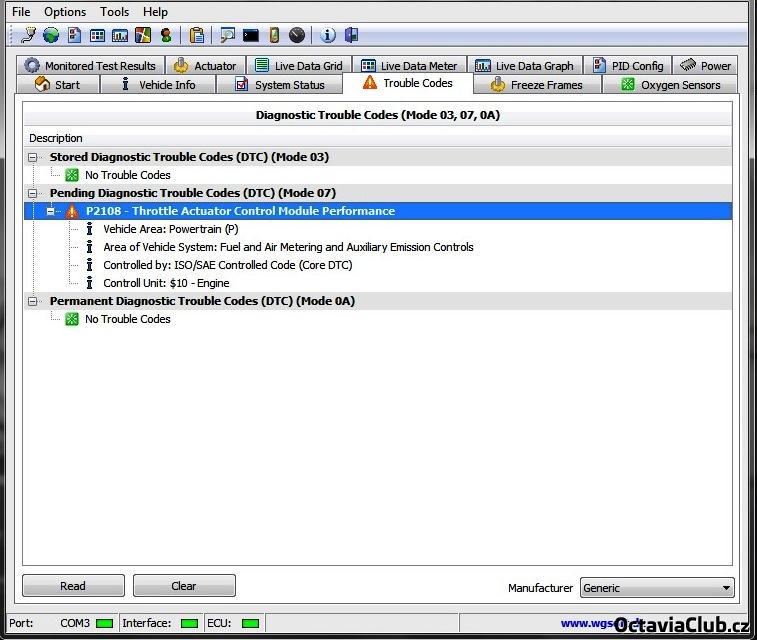Viewport: 757px width, 640px height.
Task: Switch to the Live Data Graph tab
Action: (x=524, y=66)
